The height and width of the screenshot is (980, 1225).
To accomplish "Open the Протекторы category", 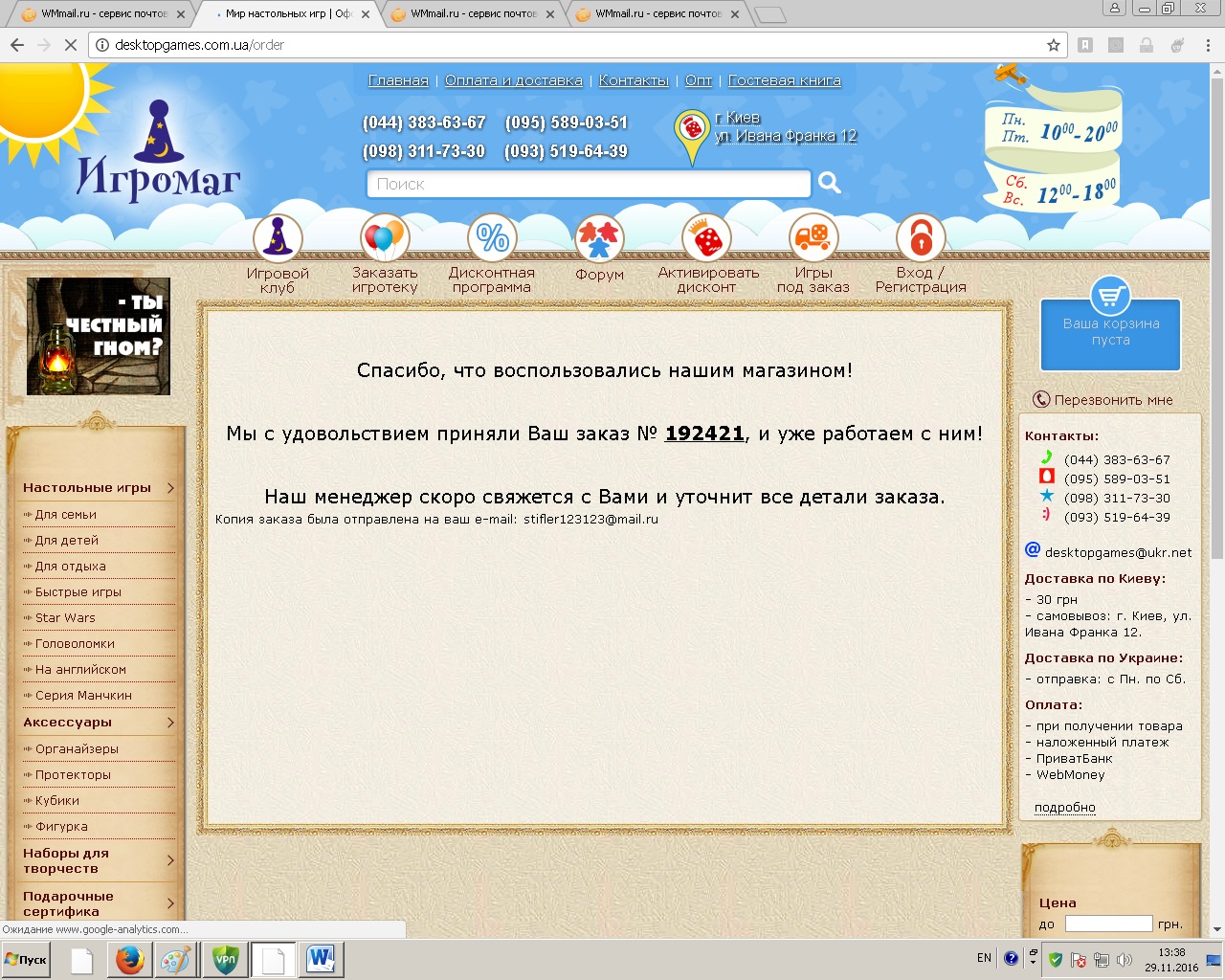I will pos(73,774).
